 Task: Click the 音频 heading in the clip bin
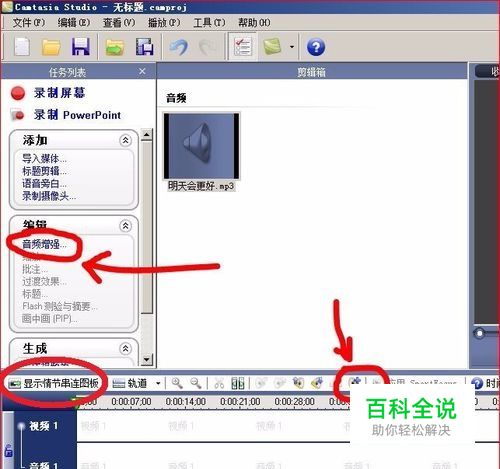[x=176, y=98]
